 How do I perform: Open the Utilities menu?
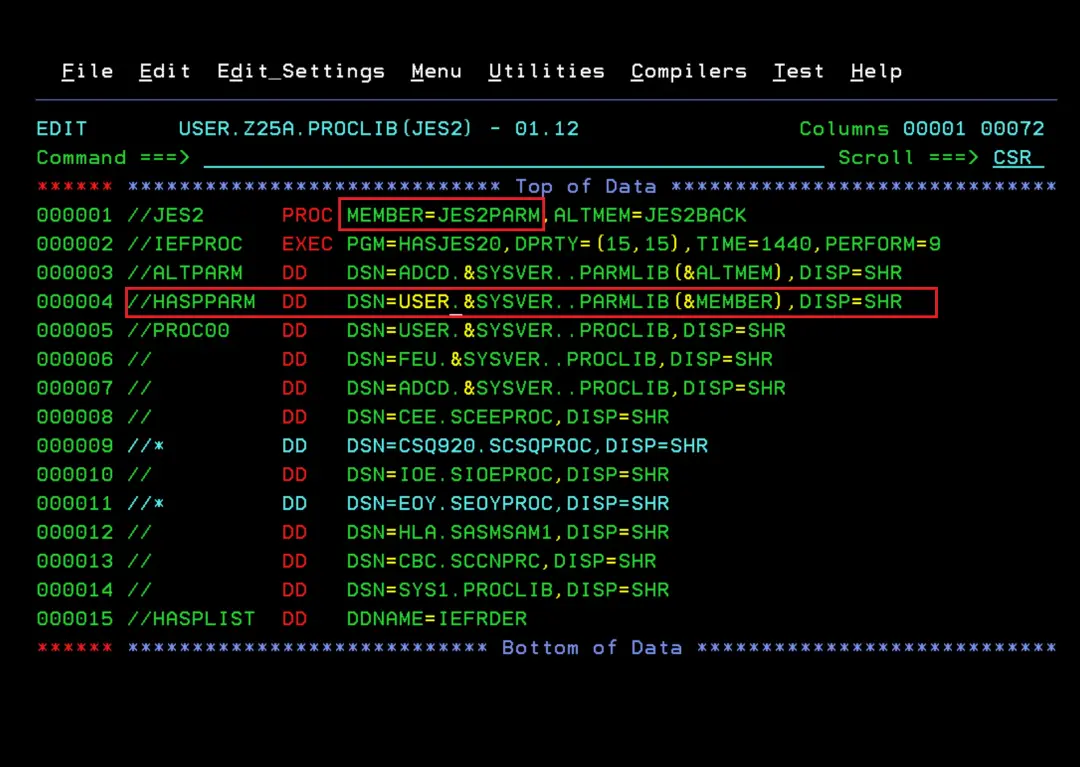click(x=547, y=71)
